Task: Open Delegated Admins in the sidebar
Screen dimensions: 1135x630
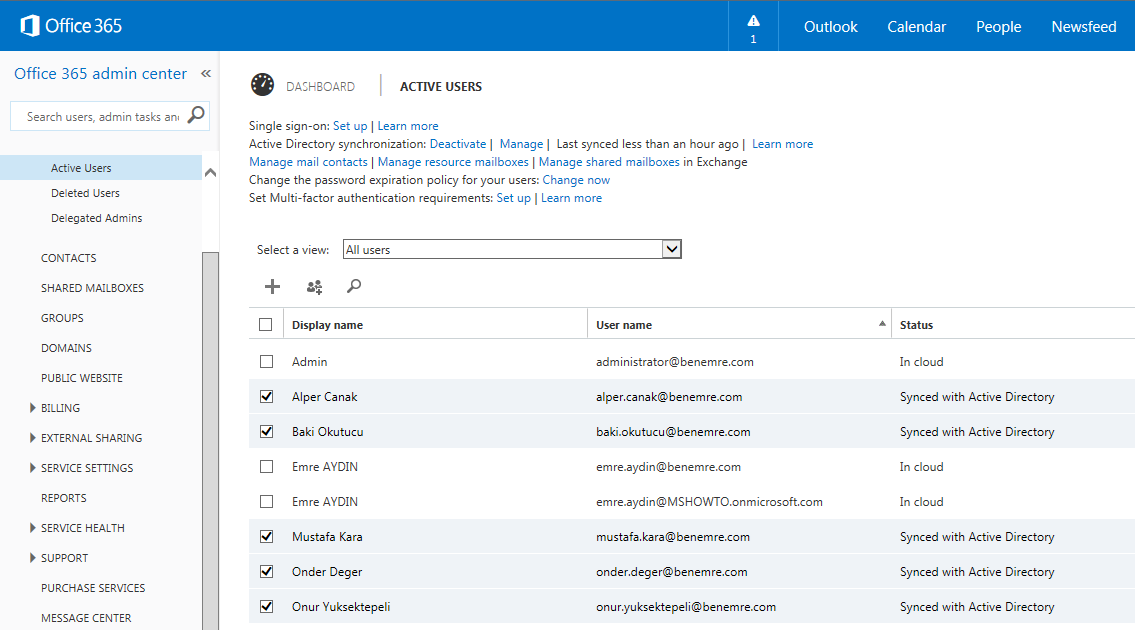Action: [x=96, y=218]
